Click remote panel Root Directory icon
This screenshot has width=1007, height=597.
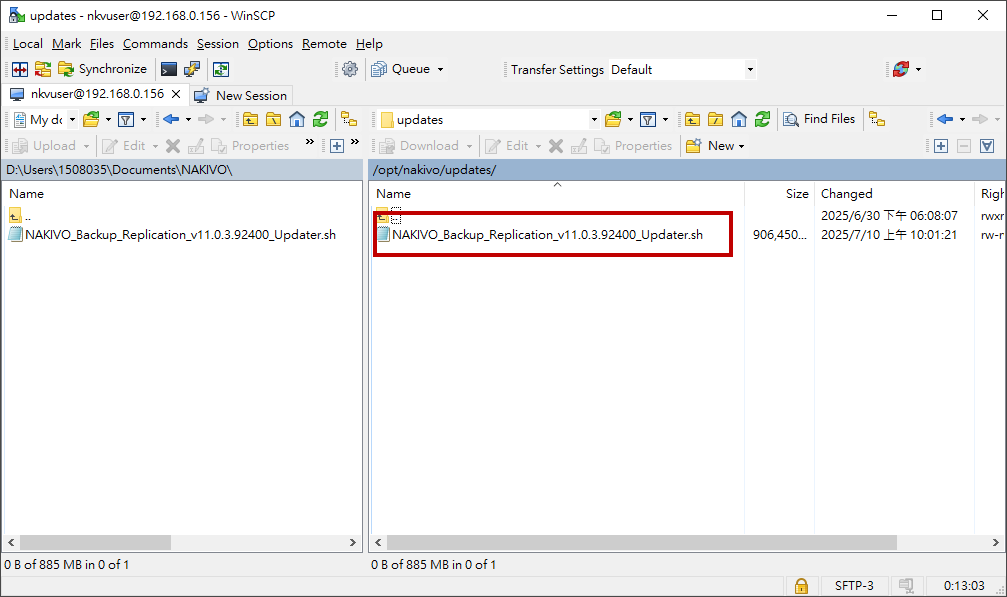click(715, 119)
